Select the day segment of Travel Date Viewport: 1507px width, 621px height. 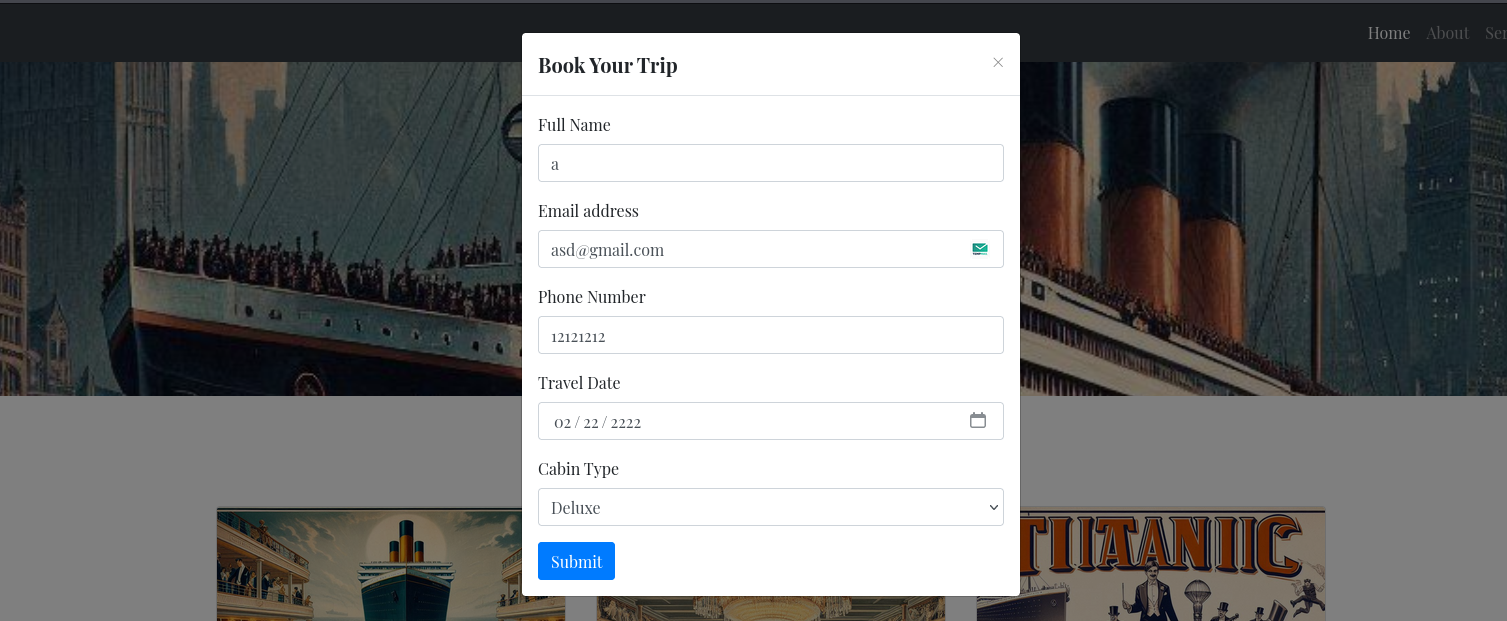click(591, 423)
